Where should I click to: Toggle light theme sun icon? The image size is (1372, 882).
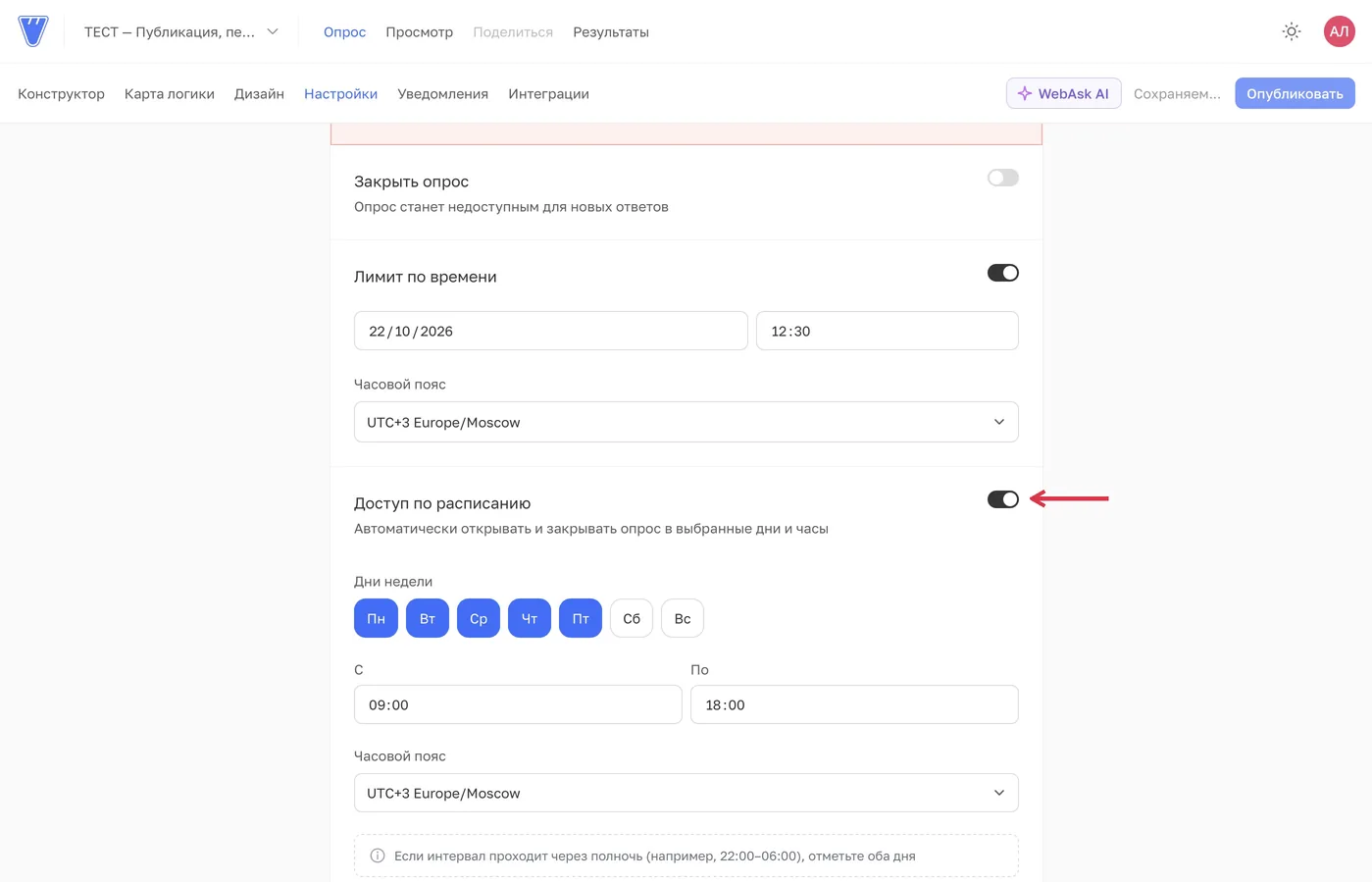tap(1292, 31)
